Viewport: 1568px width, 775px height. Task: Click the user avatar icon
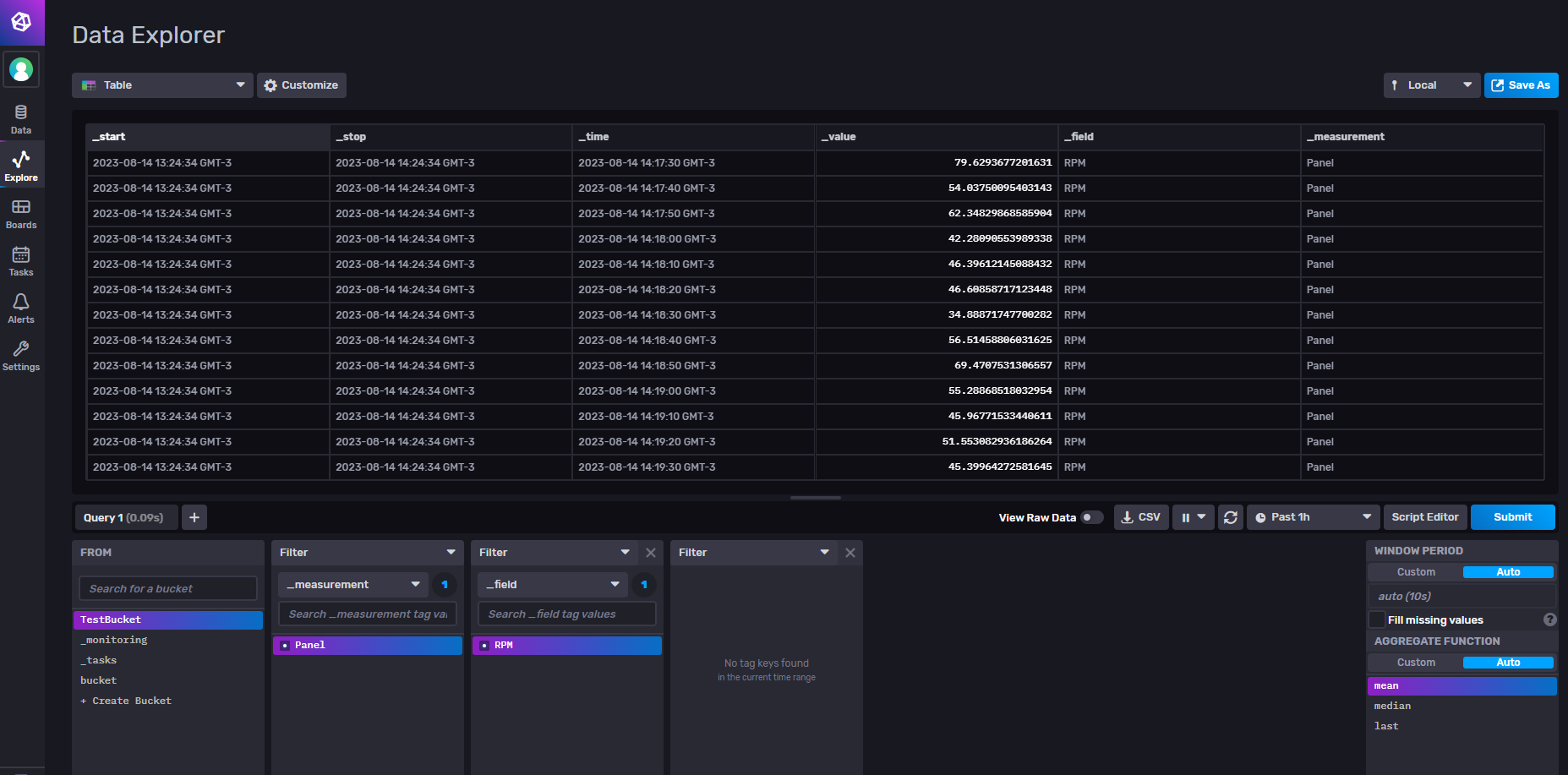(x=21, y=69)
